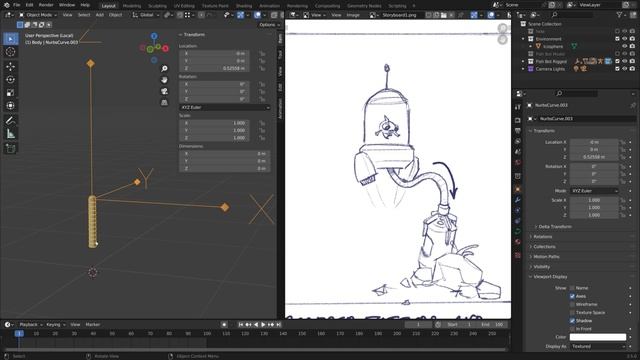
Task: Select the Measure tool
Action: point(11,133)
